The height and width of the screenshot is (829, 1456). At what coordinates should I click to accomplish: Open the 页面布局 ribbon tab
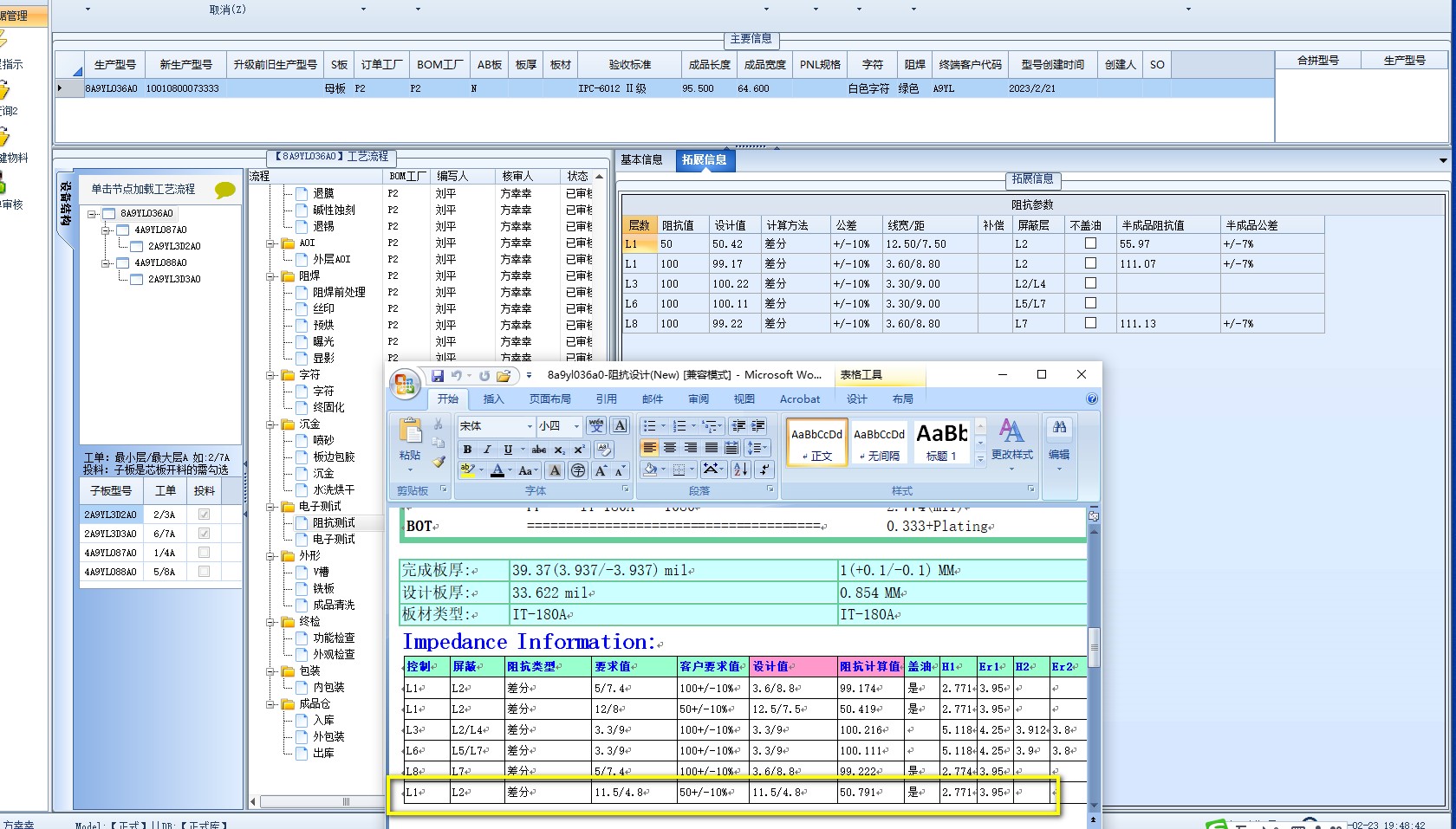tap(549, 399)
